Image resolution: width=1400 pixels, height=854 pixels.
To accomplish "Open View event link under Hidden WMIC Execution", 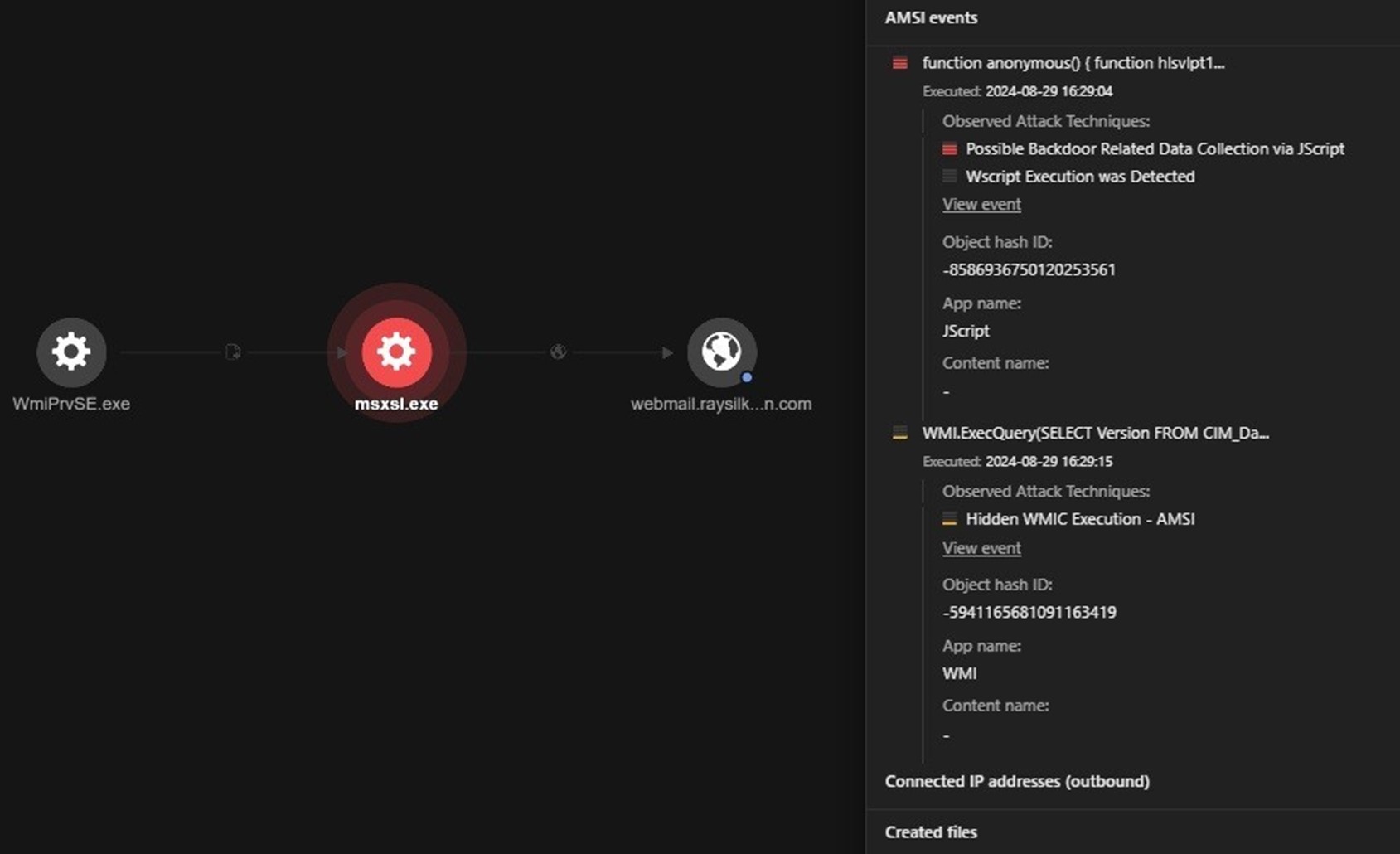I will 981,548.
